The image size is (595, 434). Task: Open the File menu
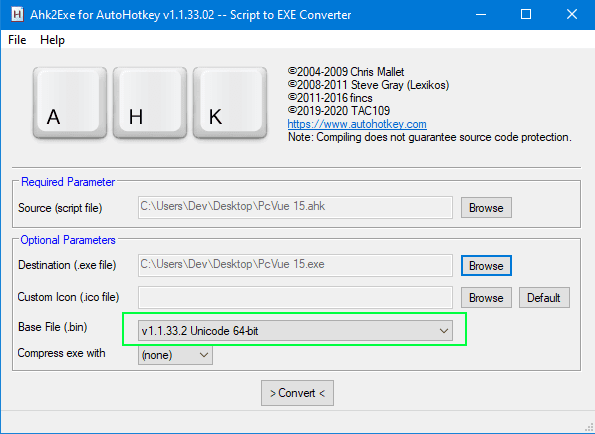click(x=17, y=40)
